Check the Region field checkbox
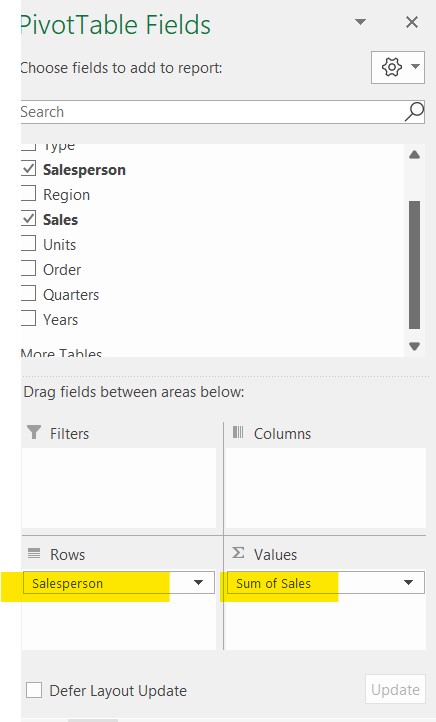This screenshot has height=722, width=436. coord(28,194)
